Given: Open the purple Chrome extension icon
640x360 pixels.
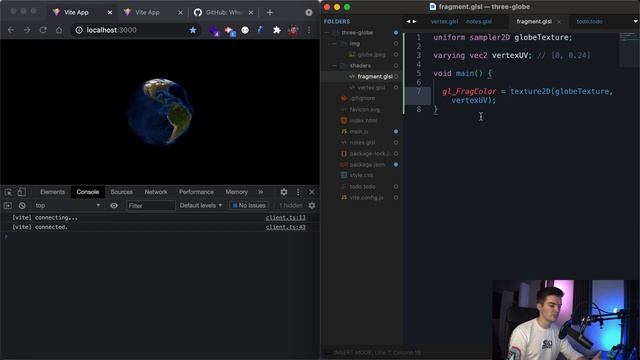Looking at the screenshot, I should [x=214, y=31].
